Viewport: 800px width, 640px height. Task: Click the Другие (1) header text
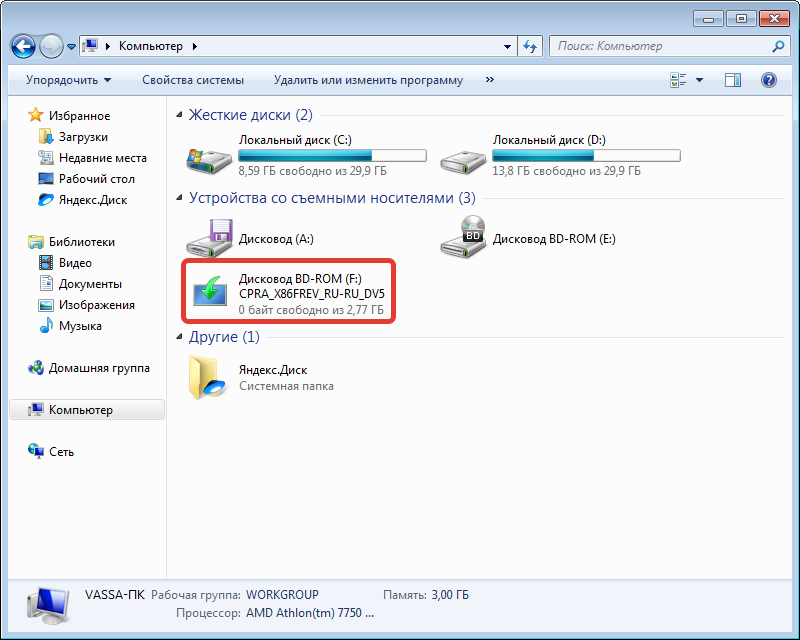pos(224,337)
